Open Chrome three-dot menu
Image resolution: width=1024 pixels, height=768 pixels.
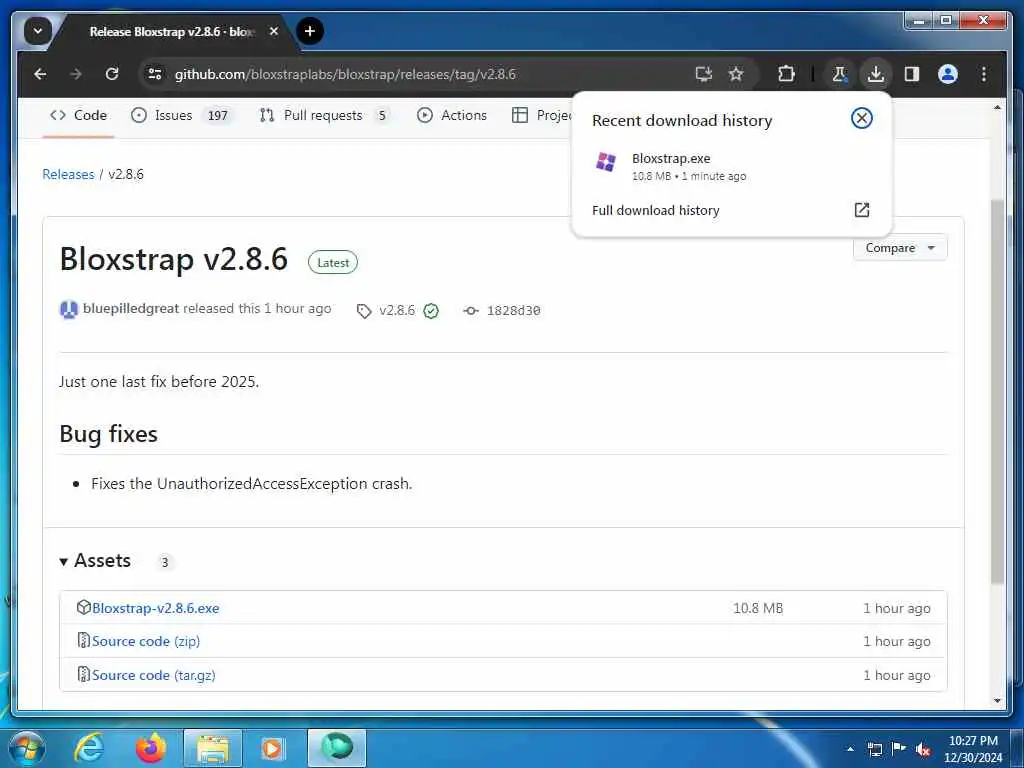[x=984, y=74]
